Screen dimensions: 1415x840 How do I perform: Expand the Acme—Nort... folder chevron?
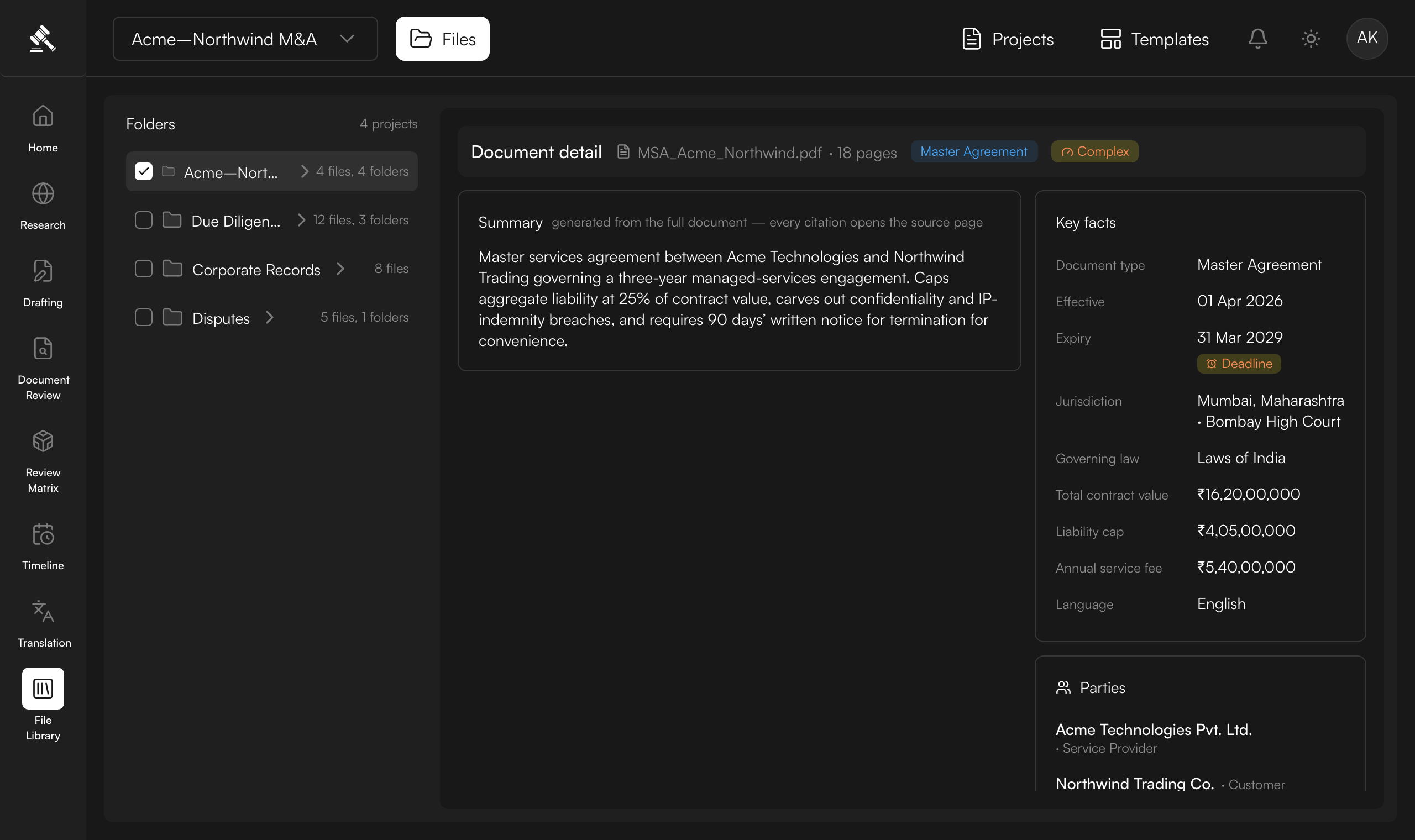coord(305,171)
